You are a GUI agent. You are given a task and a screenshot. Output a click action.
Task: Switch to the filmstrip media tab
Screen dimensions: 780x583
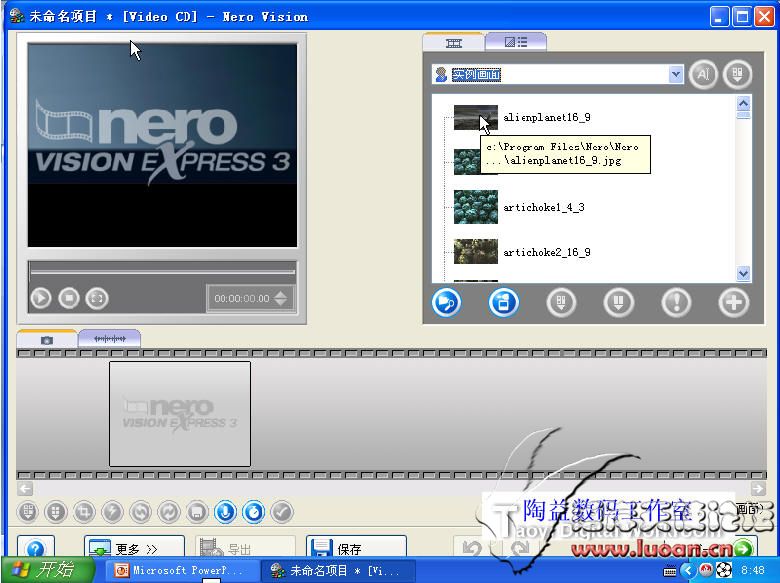[453, 43]
